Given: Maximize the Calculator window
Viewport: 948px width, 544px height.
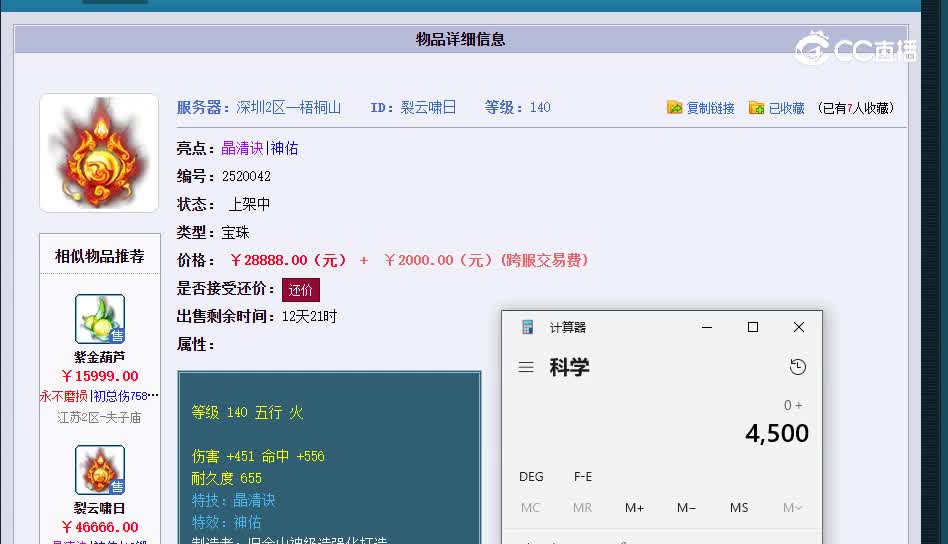Looking at the screenshot, I should (753, 327).
